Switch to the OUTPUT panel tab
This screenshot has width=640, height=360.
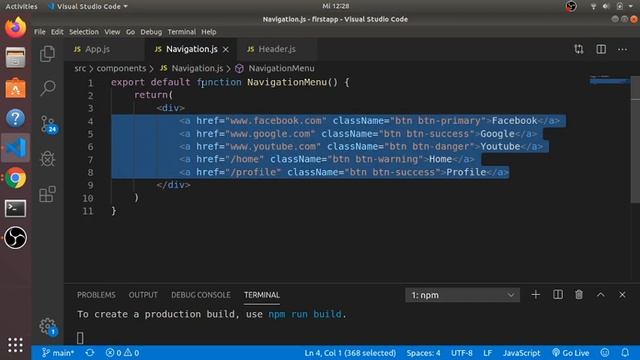(143, 295)
